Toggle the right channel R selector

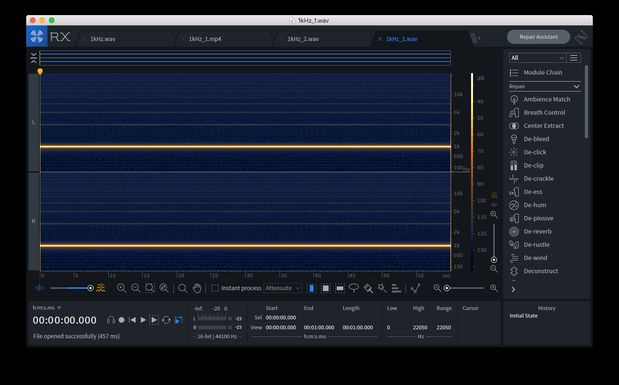(x=34, y=221)
